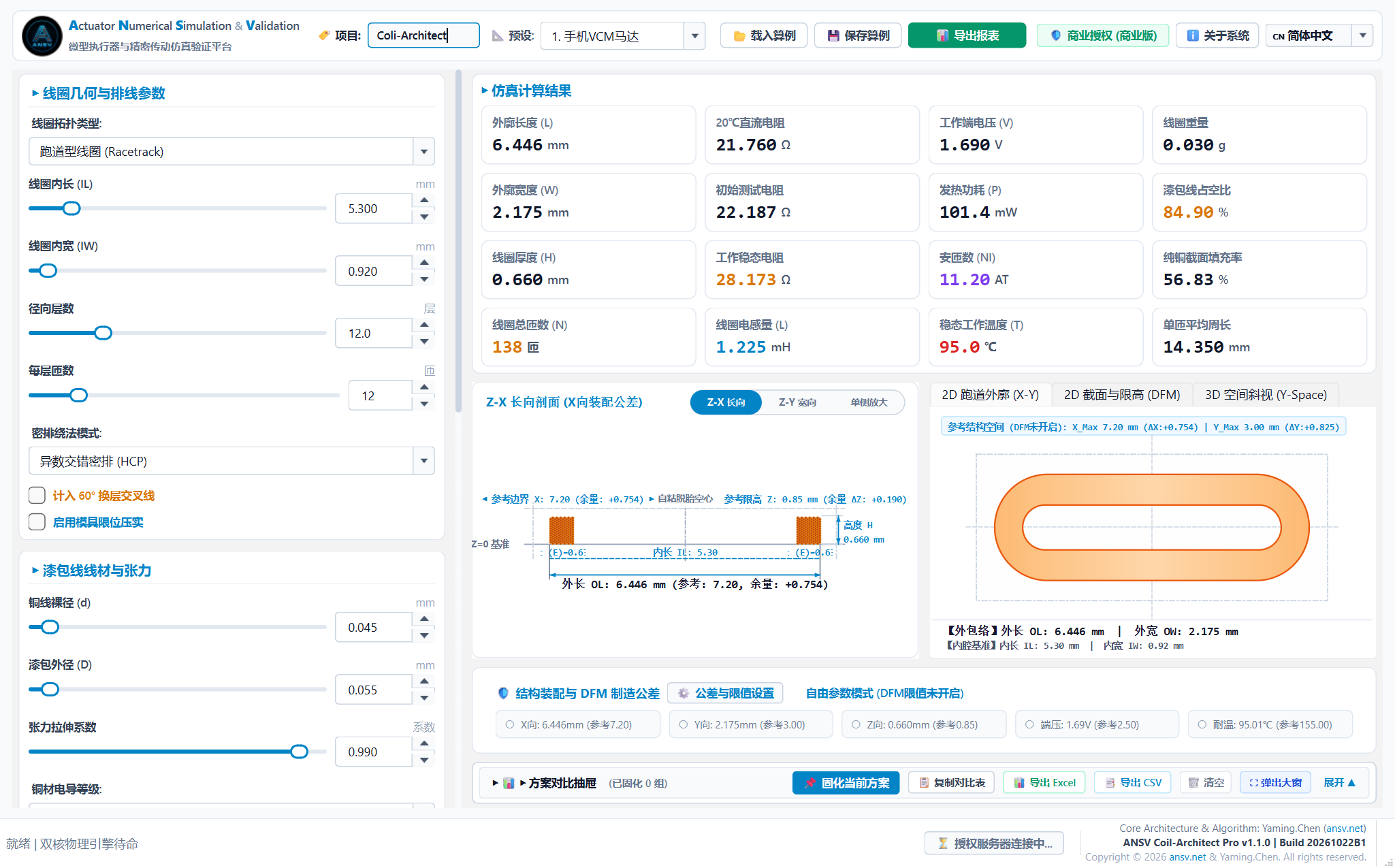Screen dimensions: 1395x868
Task: Click the shield icon on 商业授权
Action: tap(1056, 35)
